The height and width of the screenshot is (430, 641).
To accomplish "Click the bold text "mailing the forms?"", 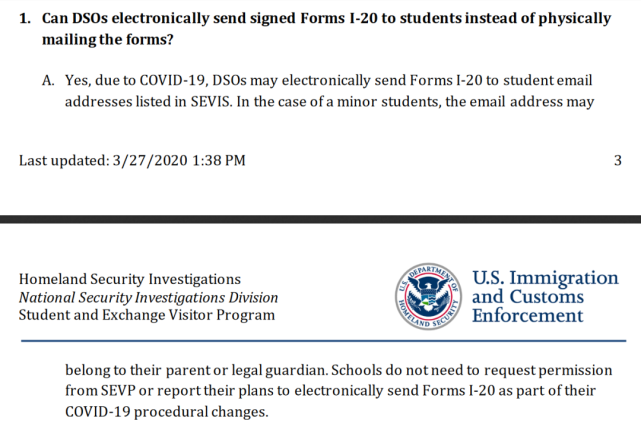I will [105, 39].
